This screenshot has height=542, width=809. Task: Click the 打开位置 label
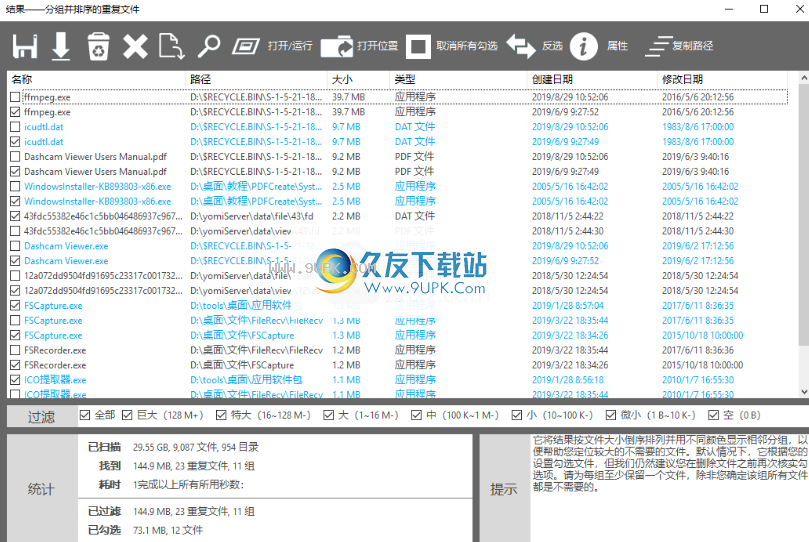pos(377,46)
